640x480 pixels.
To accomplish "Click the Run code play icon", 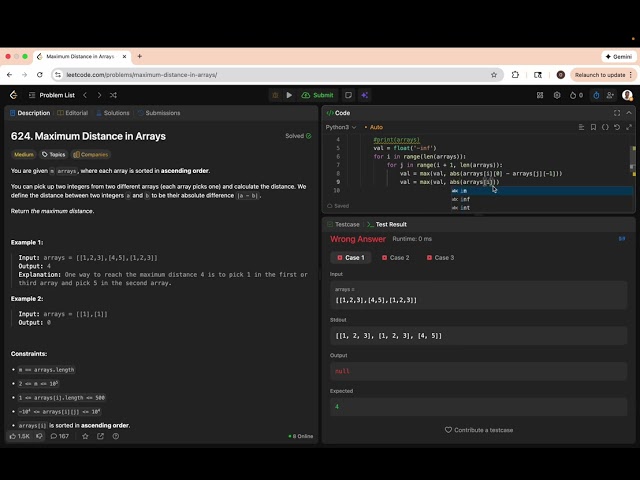I will coord(289,95).
